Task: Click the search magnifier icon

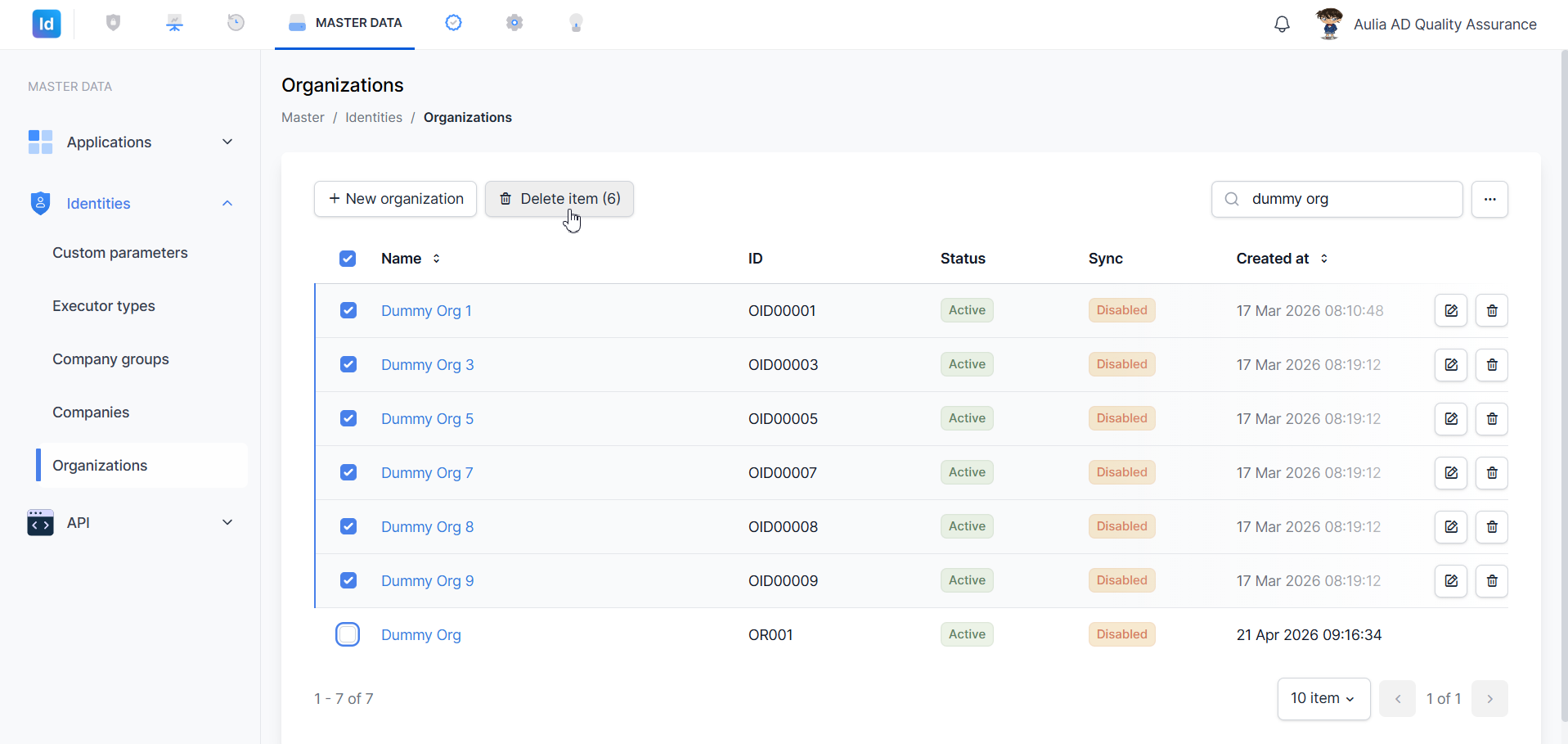Action: [x=1232, y=199]
